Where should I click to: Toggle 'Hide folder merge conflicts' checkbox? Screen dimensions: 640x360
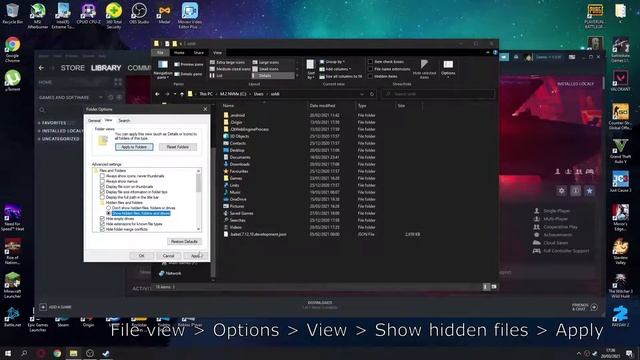point(102,229)
